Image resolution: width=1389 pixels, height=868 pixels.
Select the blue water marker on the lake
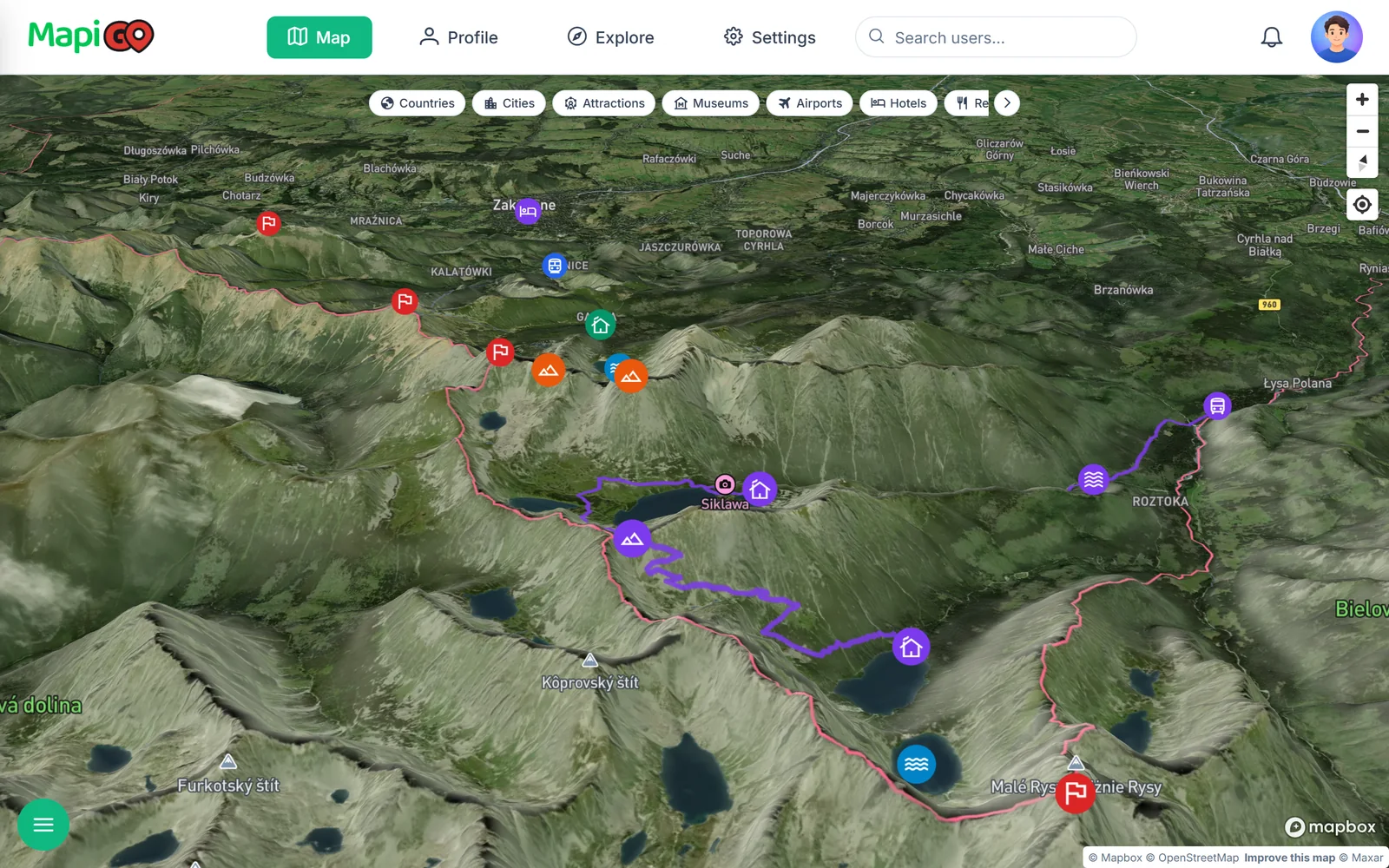916,764
